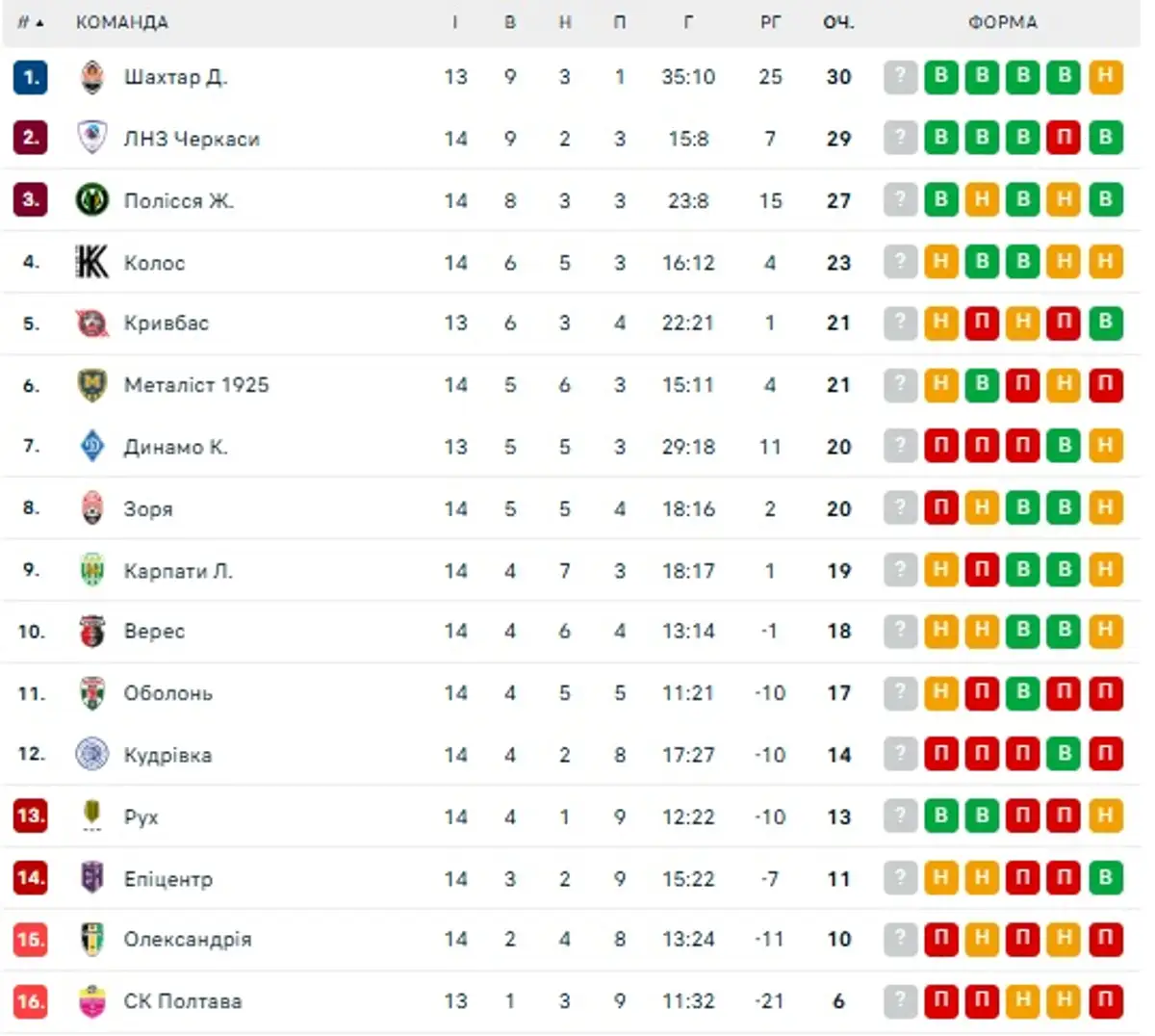
Task: Click the ФОРМА column header
Action: tap(1003, 22)
